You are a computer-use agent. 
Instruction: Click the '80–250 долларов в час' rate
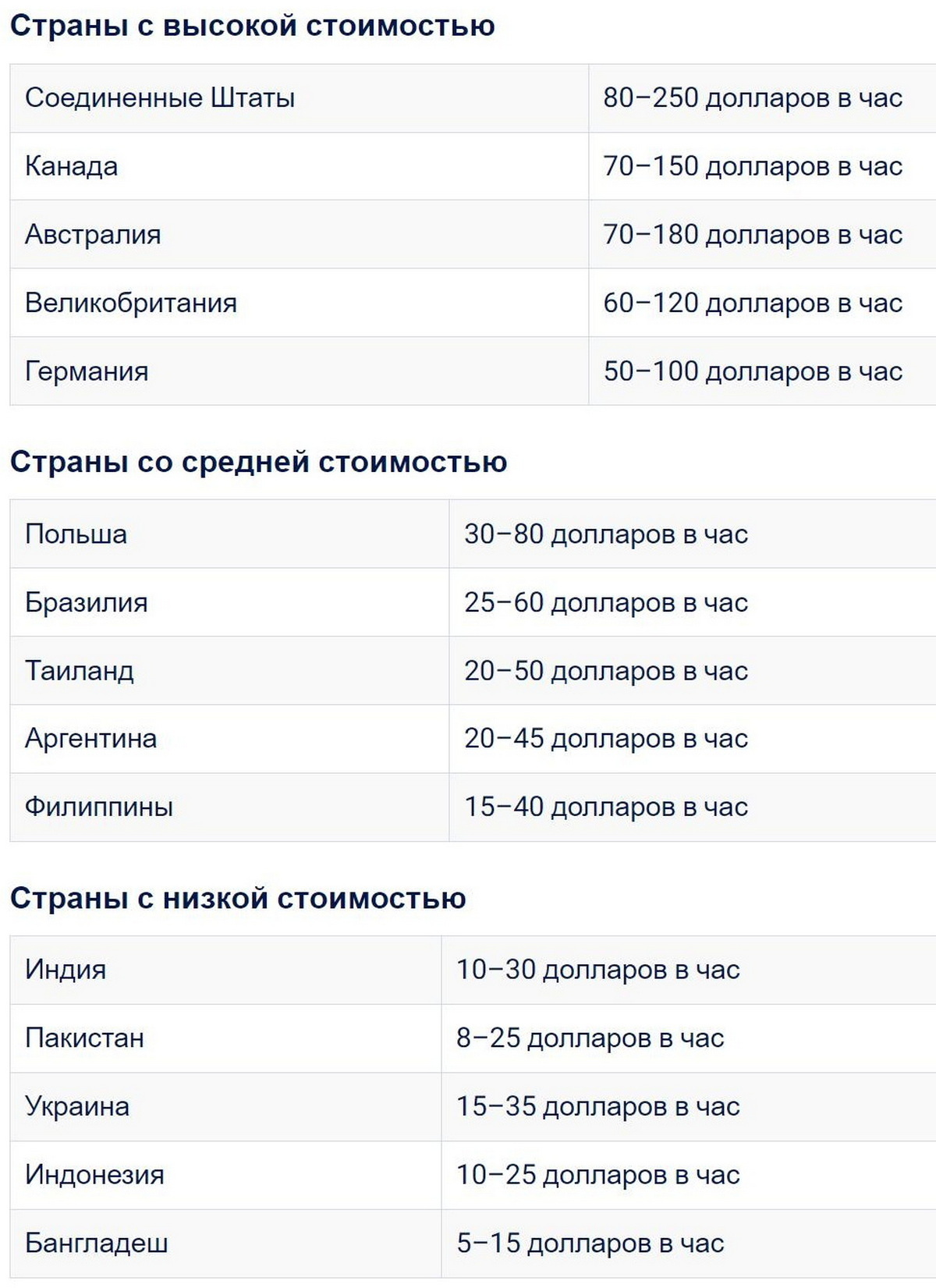pyautogui.click(x=753, y=98)
